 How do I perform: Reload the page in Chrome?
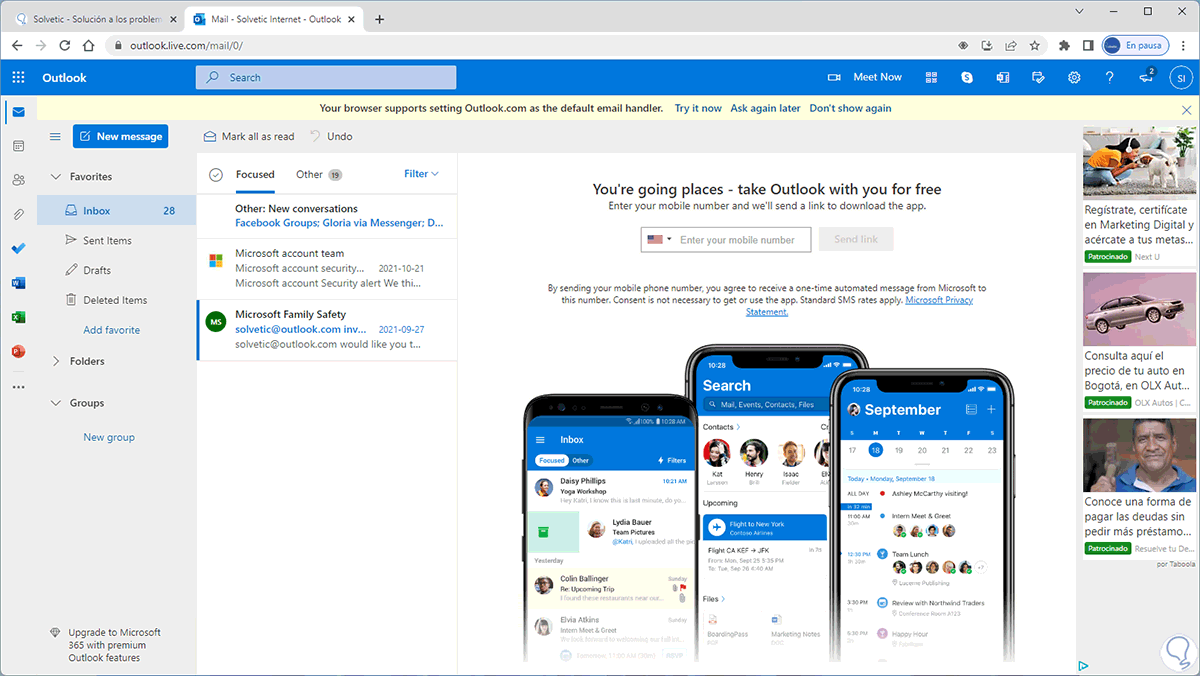(65, 46)
